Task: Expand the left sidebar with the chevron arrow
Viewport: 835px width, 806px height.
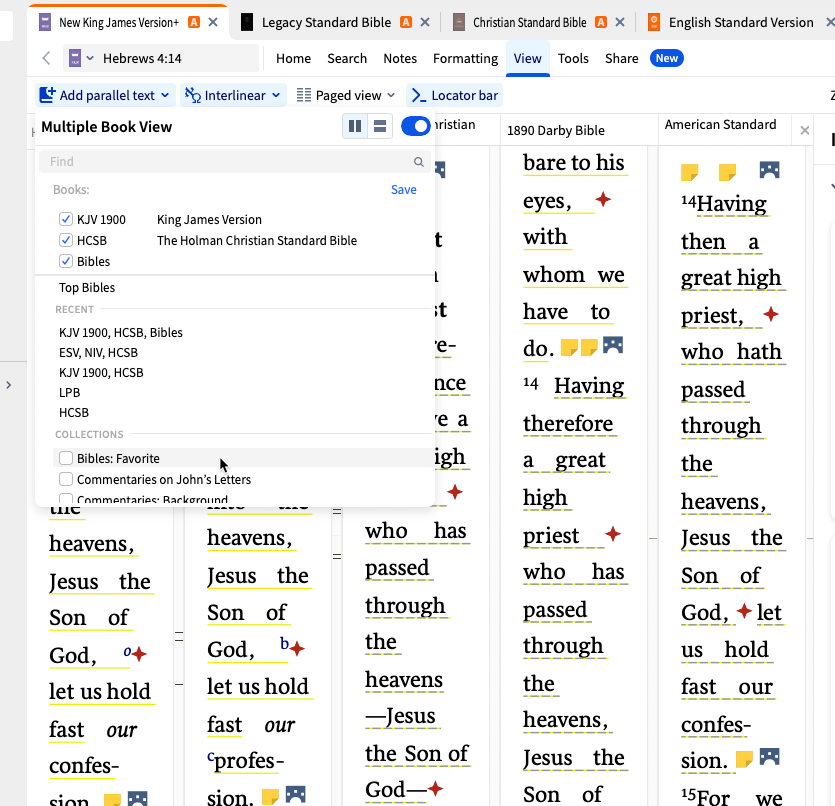Action: point(9,385)
